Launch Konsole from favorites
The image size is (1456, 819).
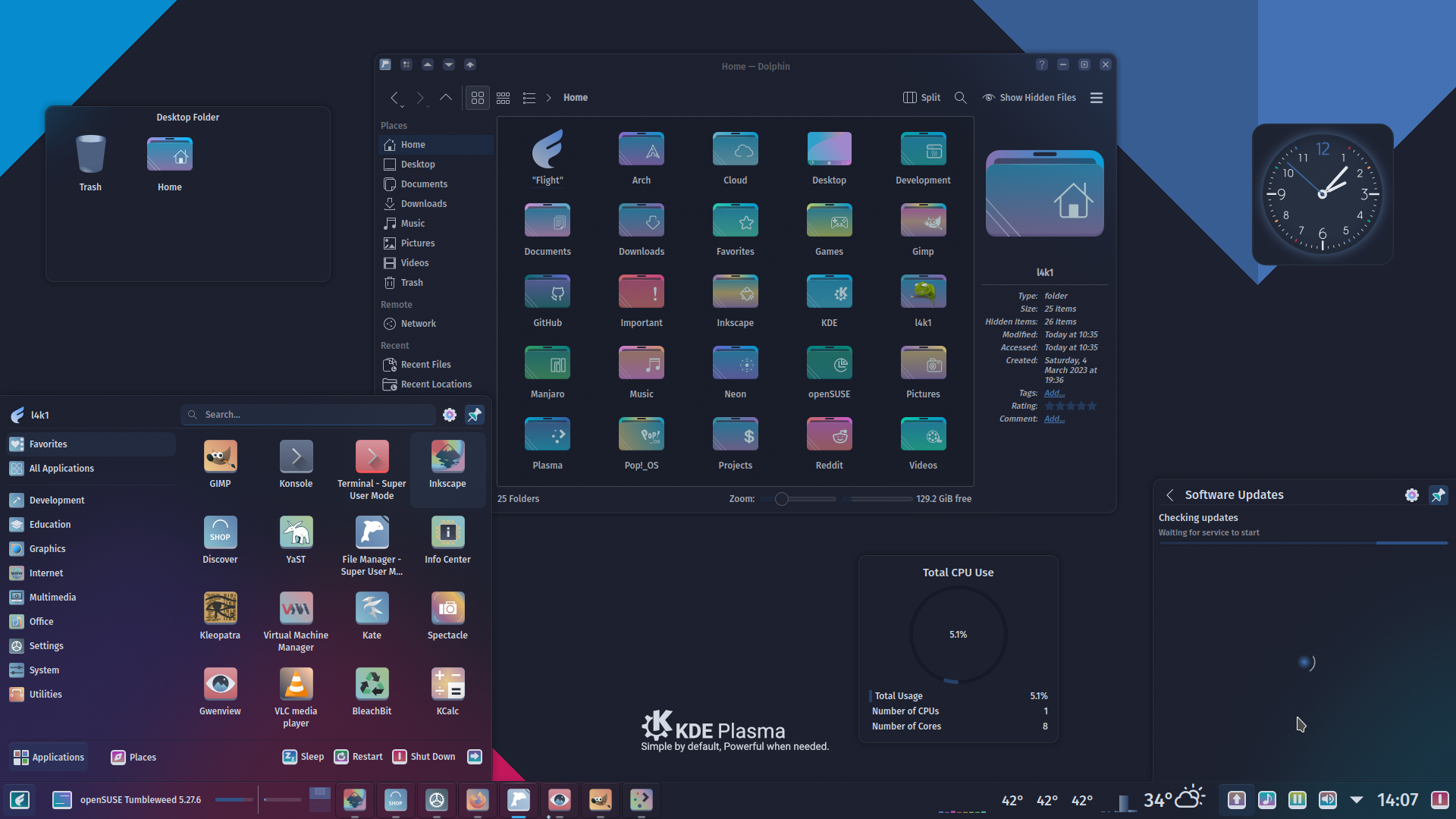(296, 457)
